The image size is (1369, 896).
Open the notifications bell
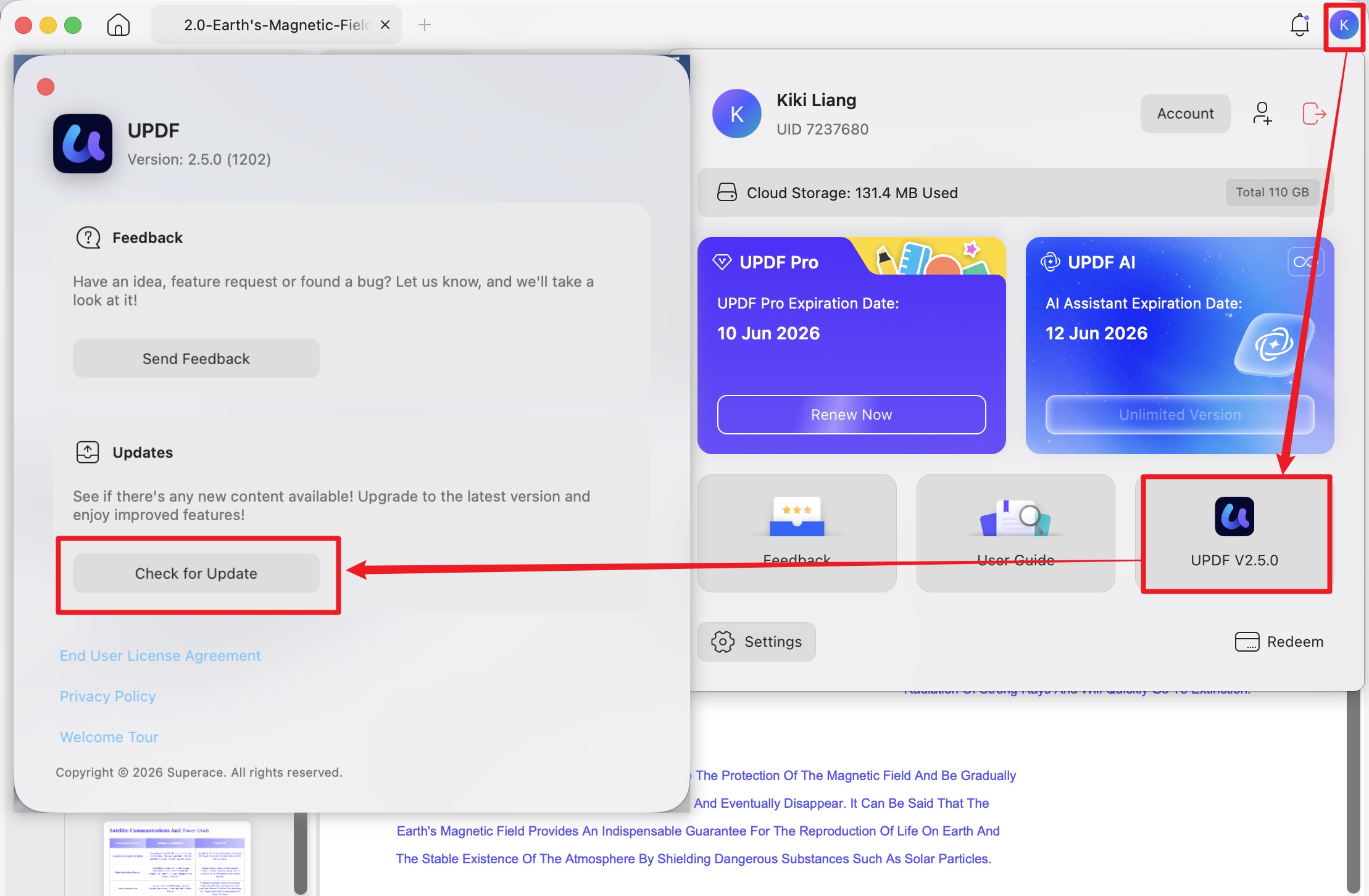click(1299, 25)
